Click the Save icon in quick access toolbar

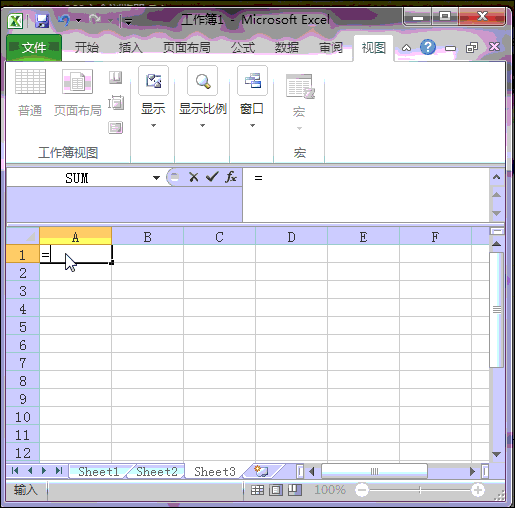(x=42, y=21)
